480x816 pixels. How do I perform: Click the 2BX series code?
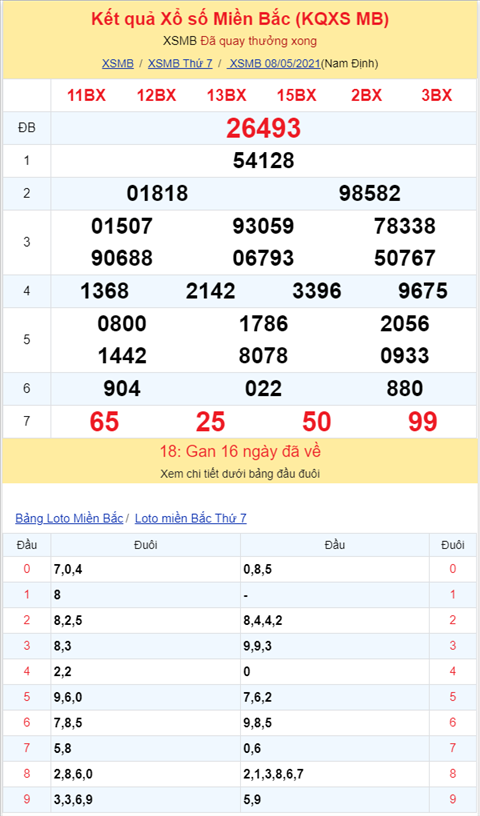pos(367,95)
